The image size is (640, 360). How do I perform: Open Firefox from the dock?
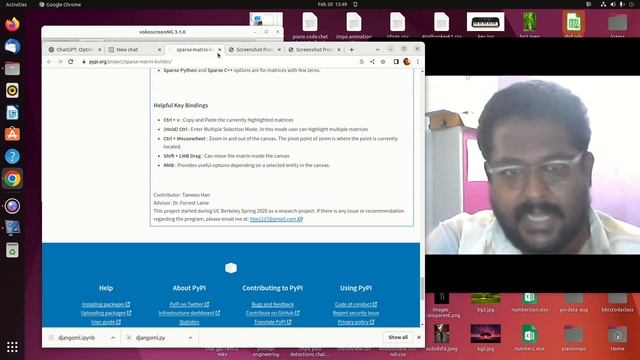click(12, 24)
